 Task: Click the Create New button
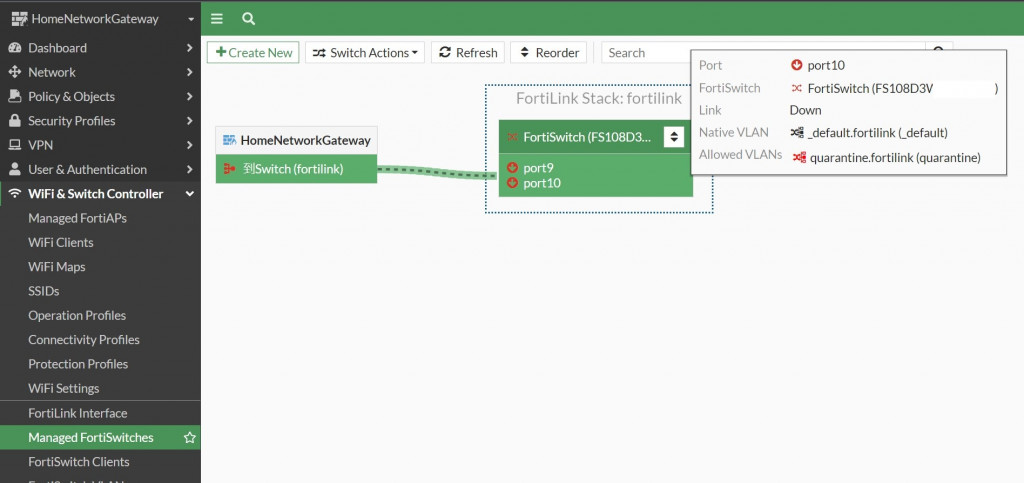point(253,53)
